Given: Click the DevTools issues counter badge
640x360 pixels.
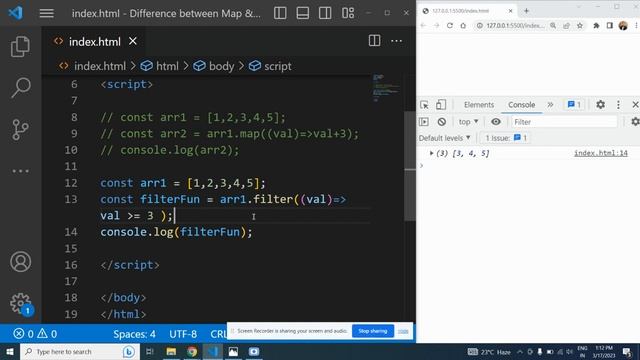Looking at the screenshot, I should point(574,105).
